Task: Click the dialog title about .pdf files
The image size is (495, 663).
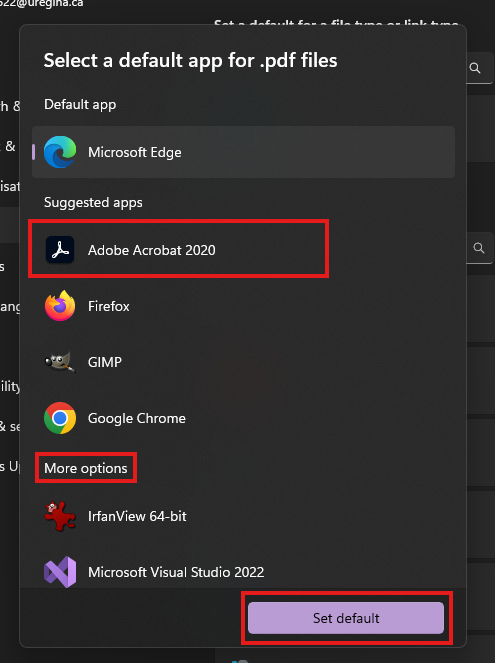Action: [191, 60]
